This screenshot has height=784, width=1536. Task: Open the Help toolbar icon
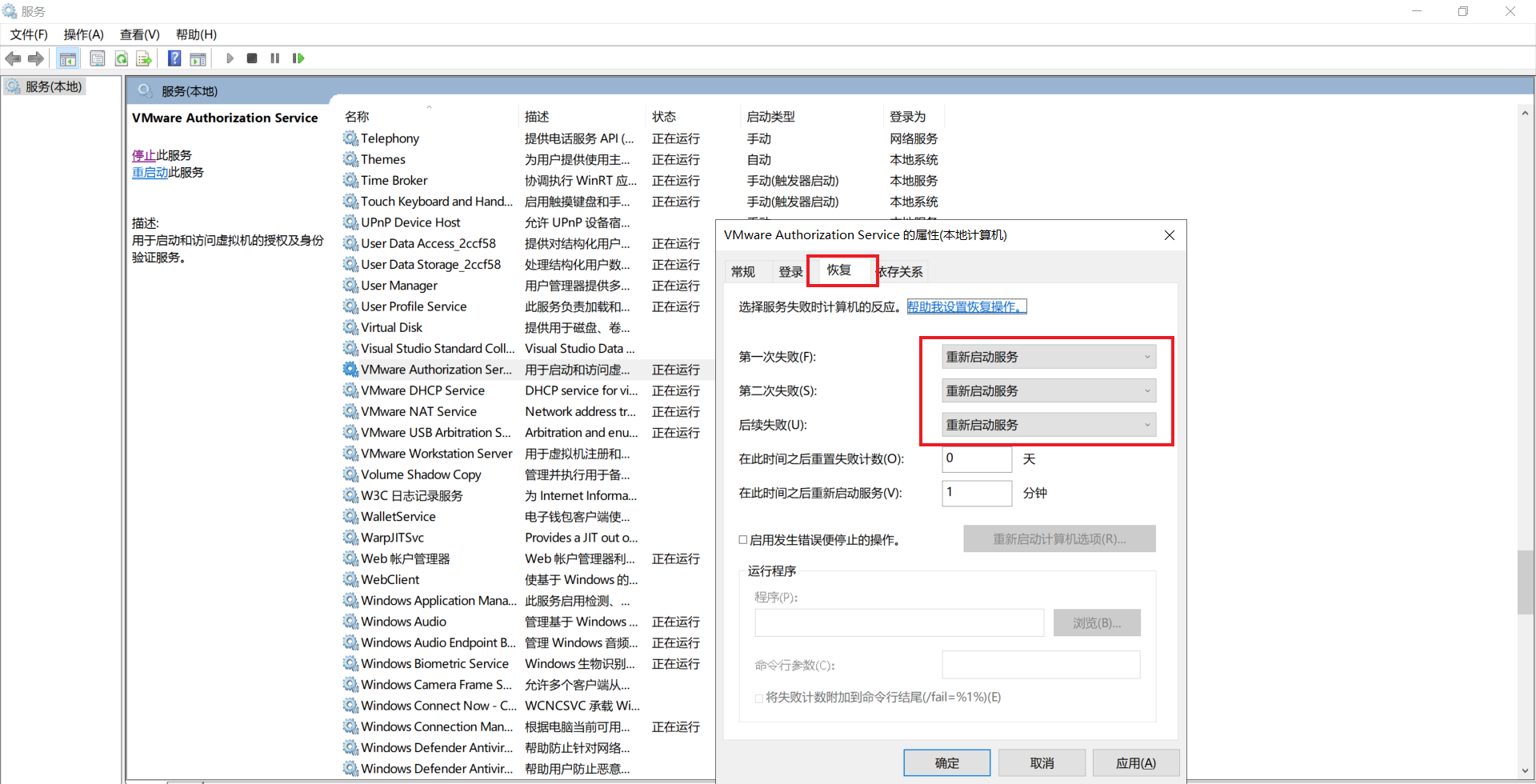(x=174, y=58)
